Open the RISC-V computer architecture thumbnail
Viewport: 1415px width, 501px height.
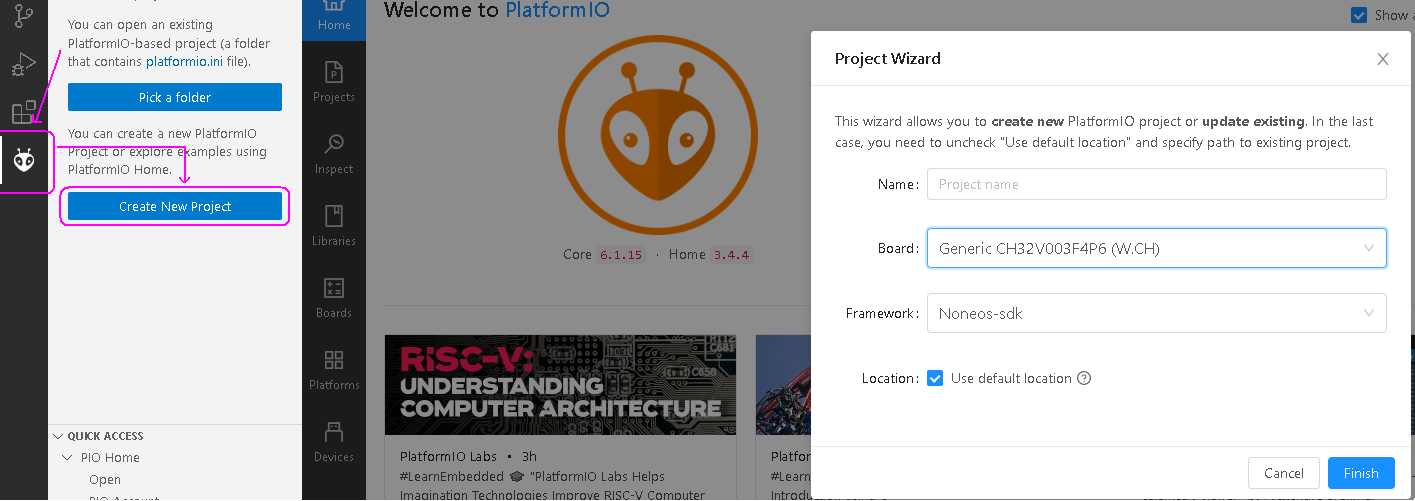[x=560, y=385]
